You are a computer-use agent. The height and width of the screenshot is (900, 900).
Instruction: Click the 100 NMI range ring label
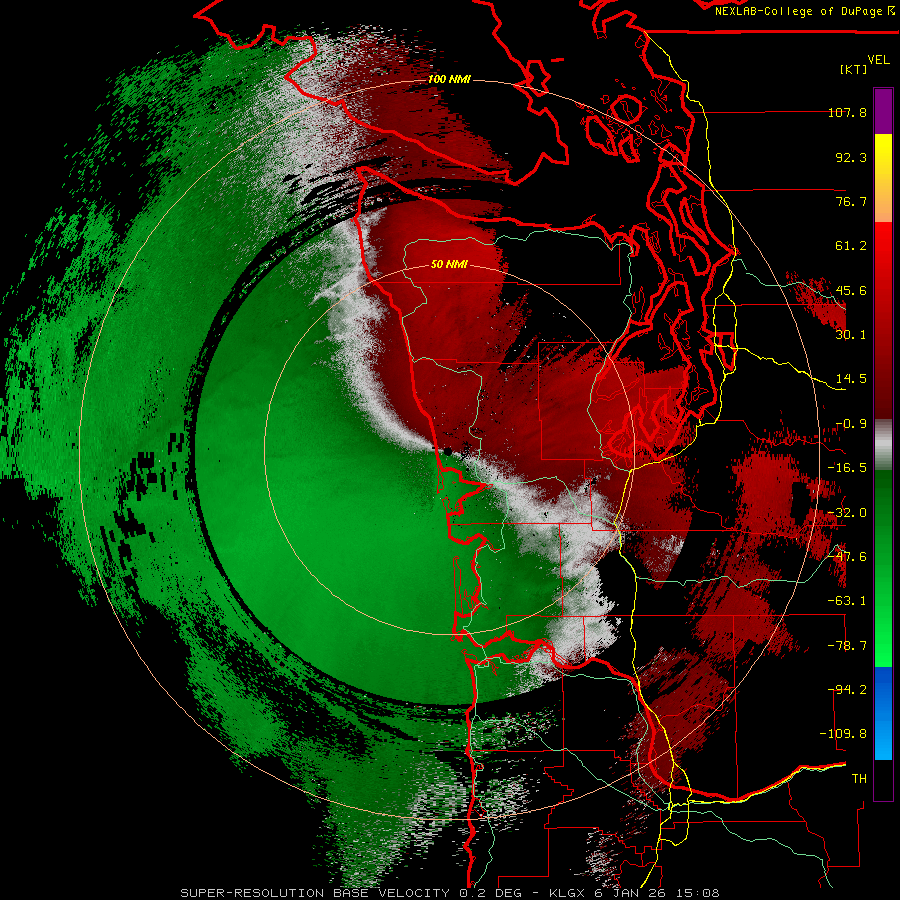pos(449,79)
